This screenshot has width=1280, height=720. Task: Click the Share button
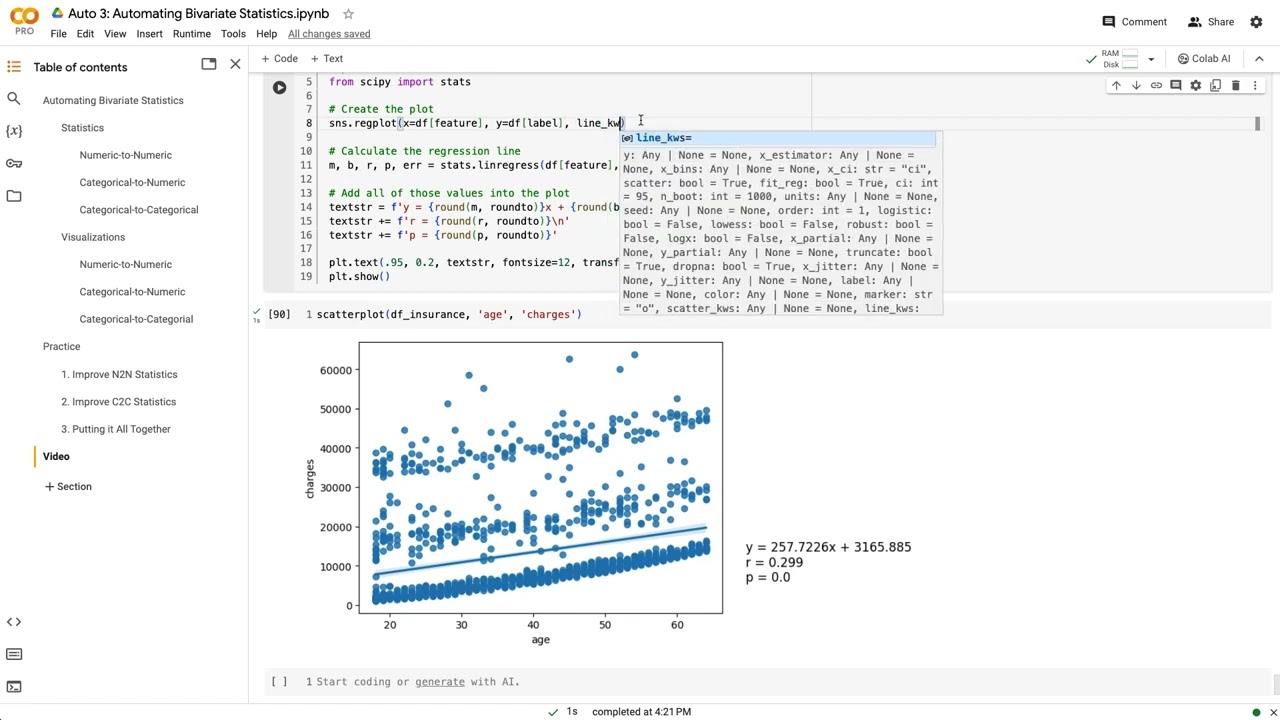click(1210, 22)
